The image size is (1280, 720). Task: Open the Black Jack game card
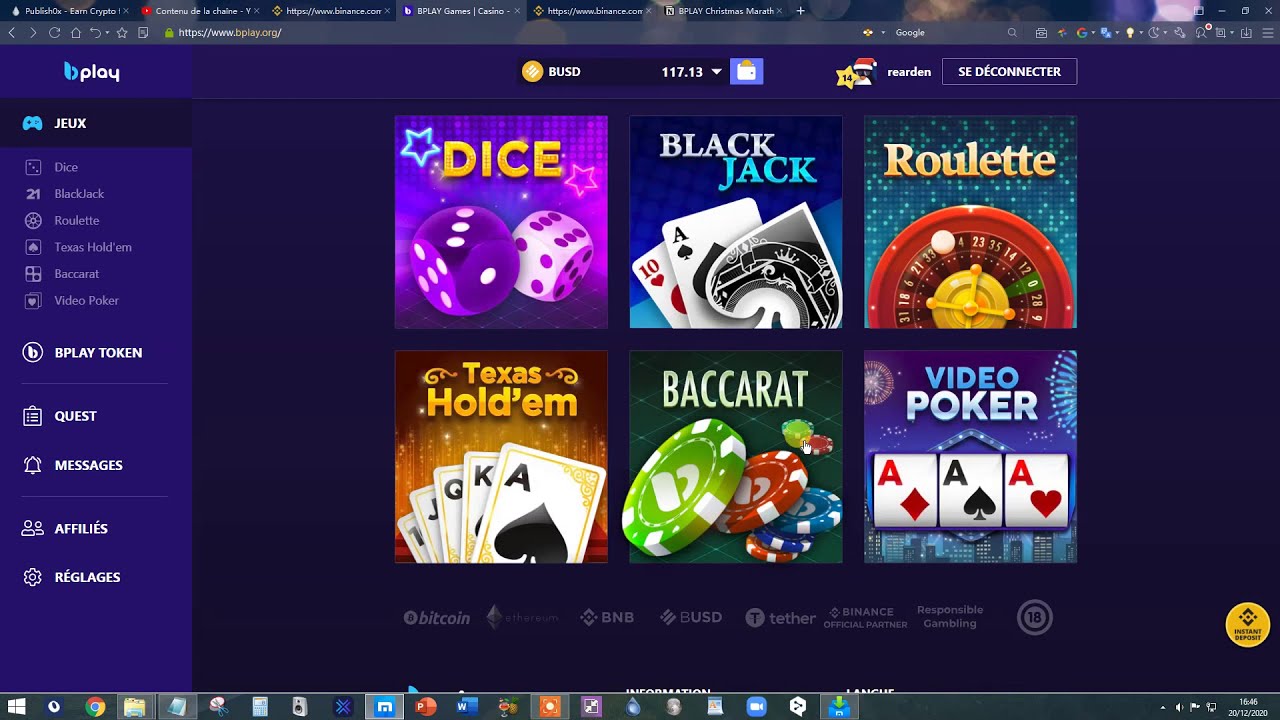tap(736, 222)
